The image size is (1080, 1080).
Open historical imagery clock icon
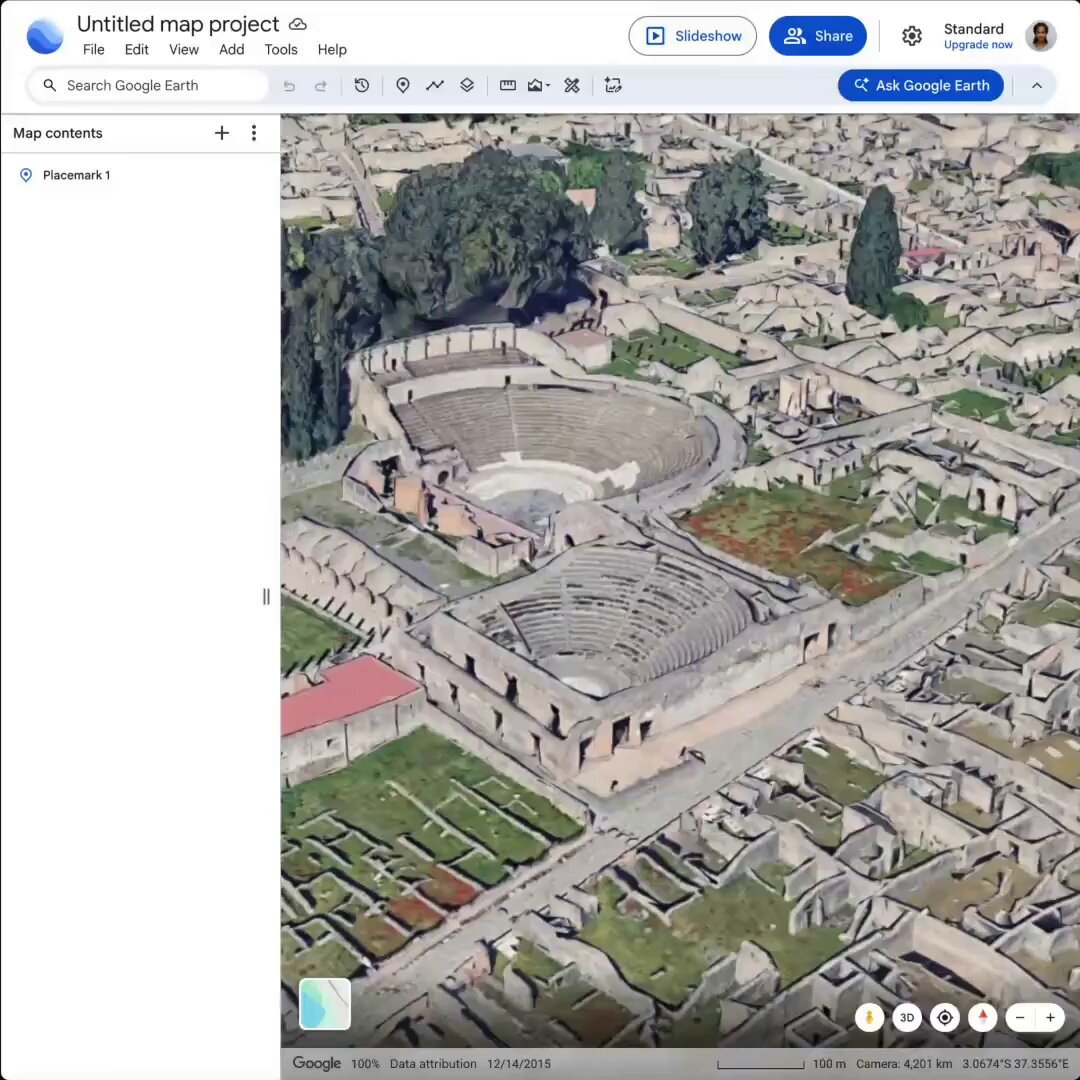click(x=362, y=85)
